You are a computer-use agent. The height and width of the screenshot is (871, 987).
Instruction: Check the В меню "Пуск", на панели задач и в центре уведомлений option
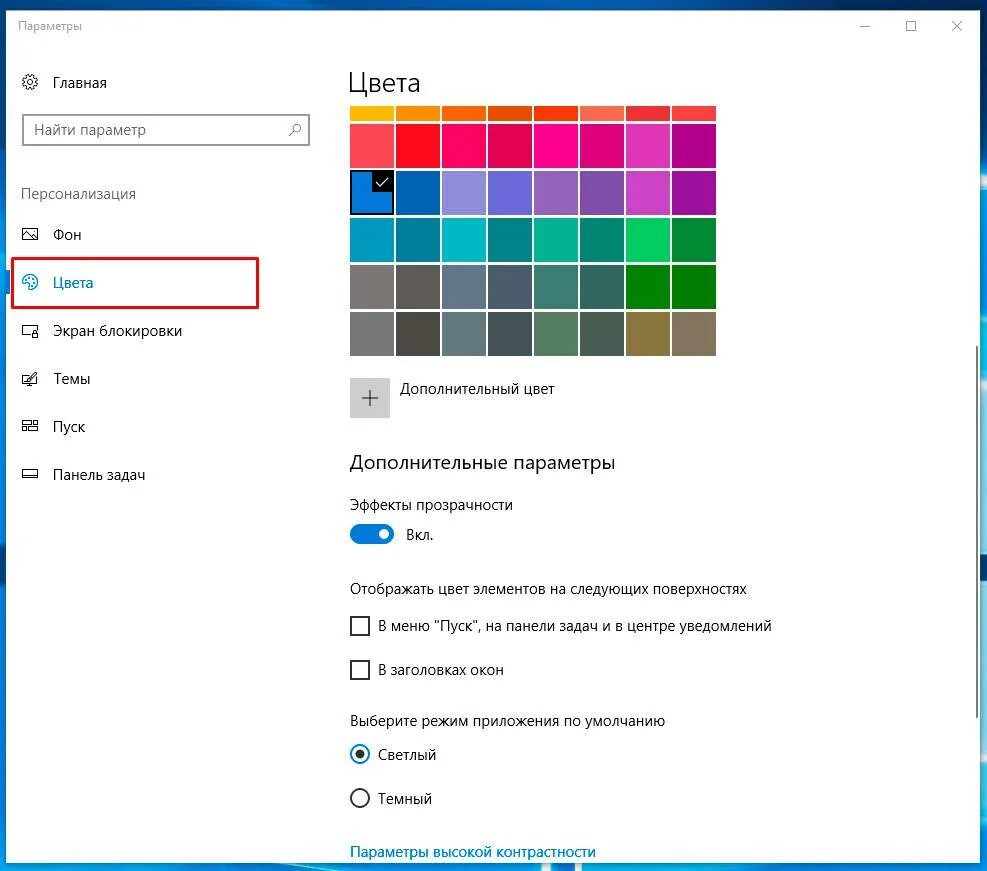click(359, 626)
